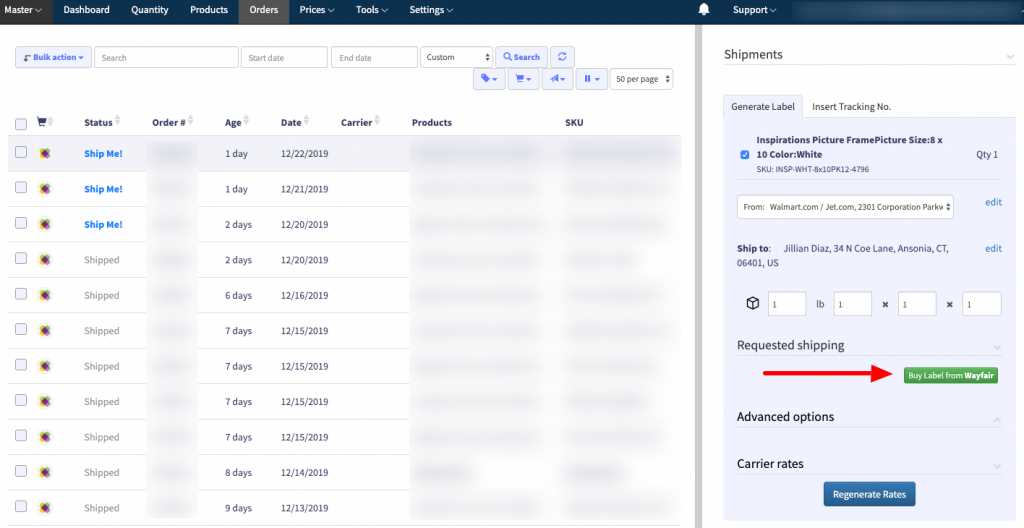Open the pause columns dropdown icon
This screenshot has width=1024, height=528.
[592, 78]
